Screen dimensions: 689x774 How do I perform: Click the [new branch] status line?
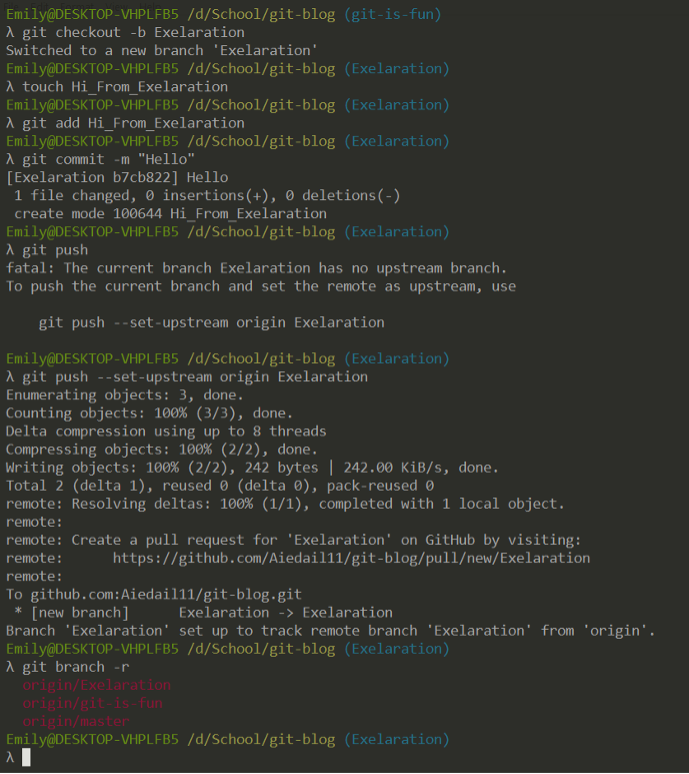click(x=203, y=613)
